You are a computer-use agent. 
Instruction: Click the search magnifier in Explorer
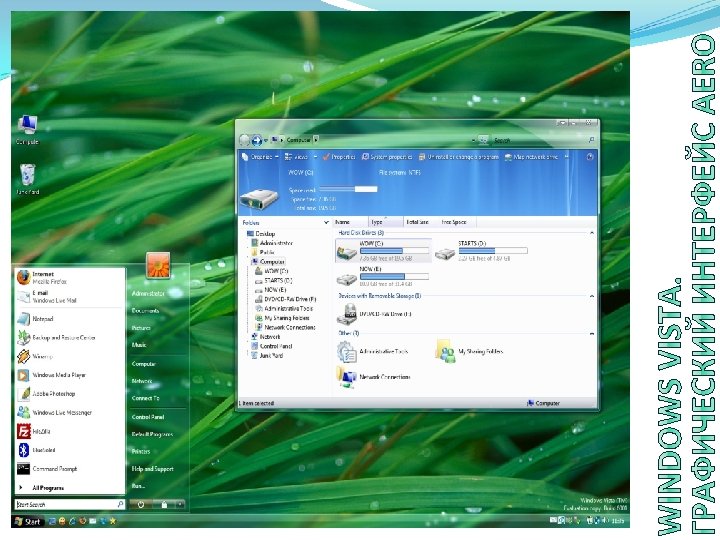click(x=591, y=140)
